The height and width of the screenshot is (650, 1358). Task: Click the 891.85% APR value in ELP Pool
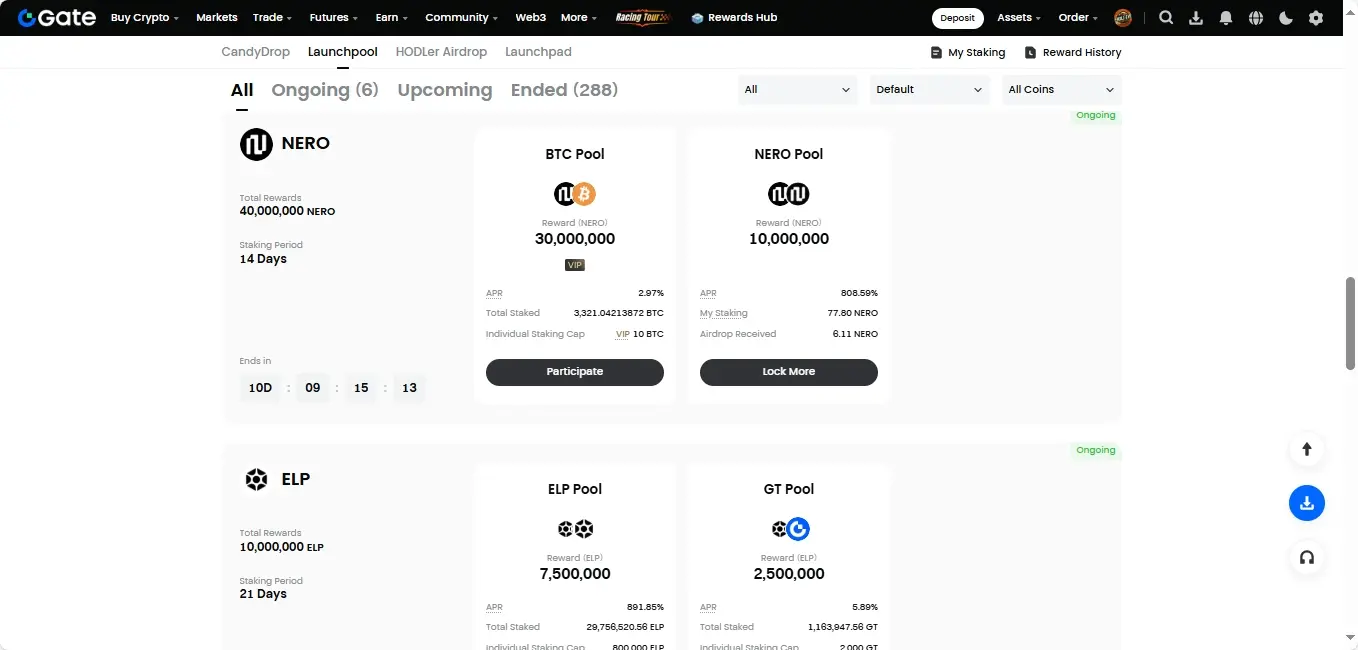pos(646,607)
